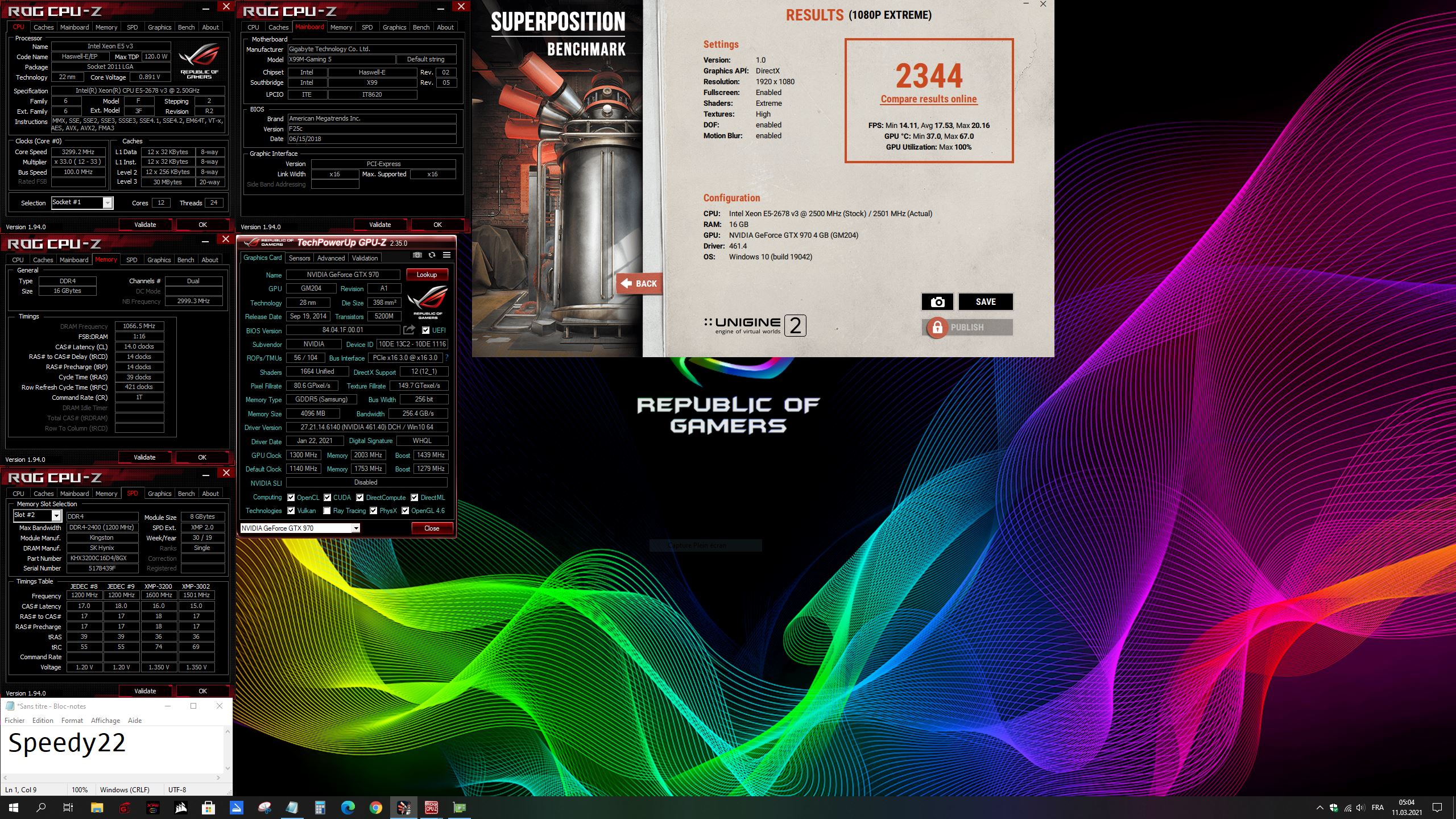The image size is (1456, 819).
Task: Click GPU-Z refresh icon
Action: pyautogui.click(x=432, y=255)
